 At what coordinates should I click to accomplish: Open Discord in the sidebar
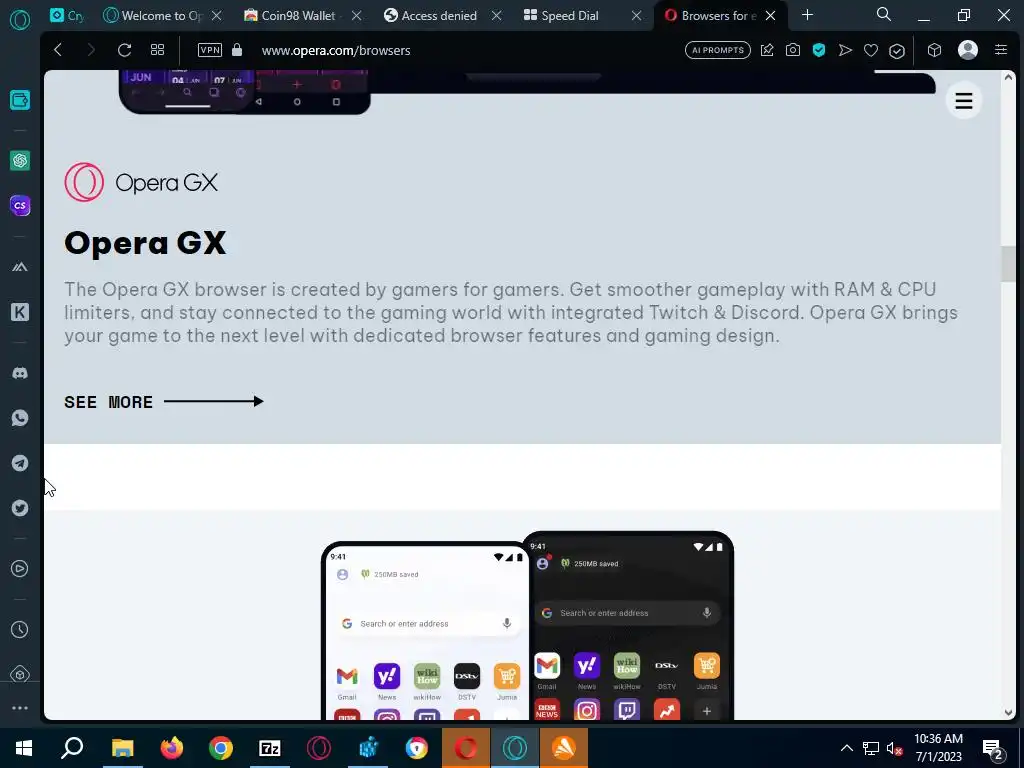(20, 373)
